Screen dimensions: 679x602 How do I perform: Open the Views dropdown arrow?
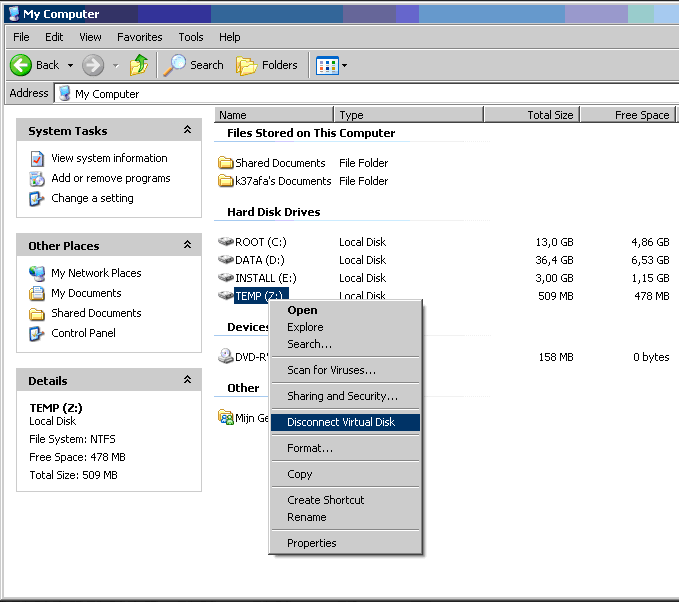[344, 66]
